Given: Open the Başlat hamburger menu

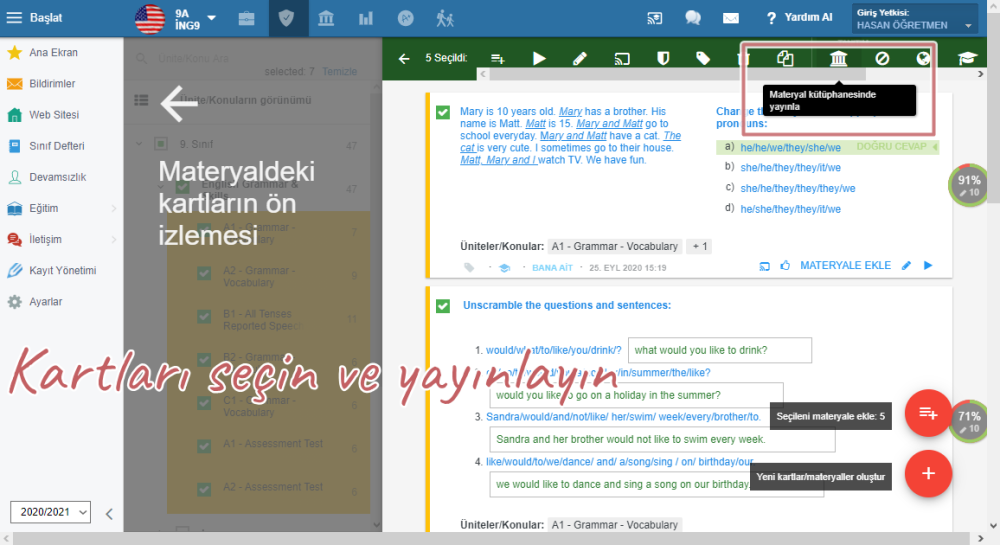Looking at the screenshot, I should [14, 18].
